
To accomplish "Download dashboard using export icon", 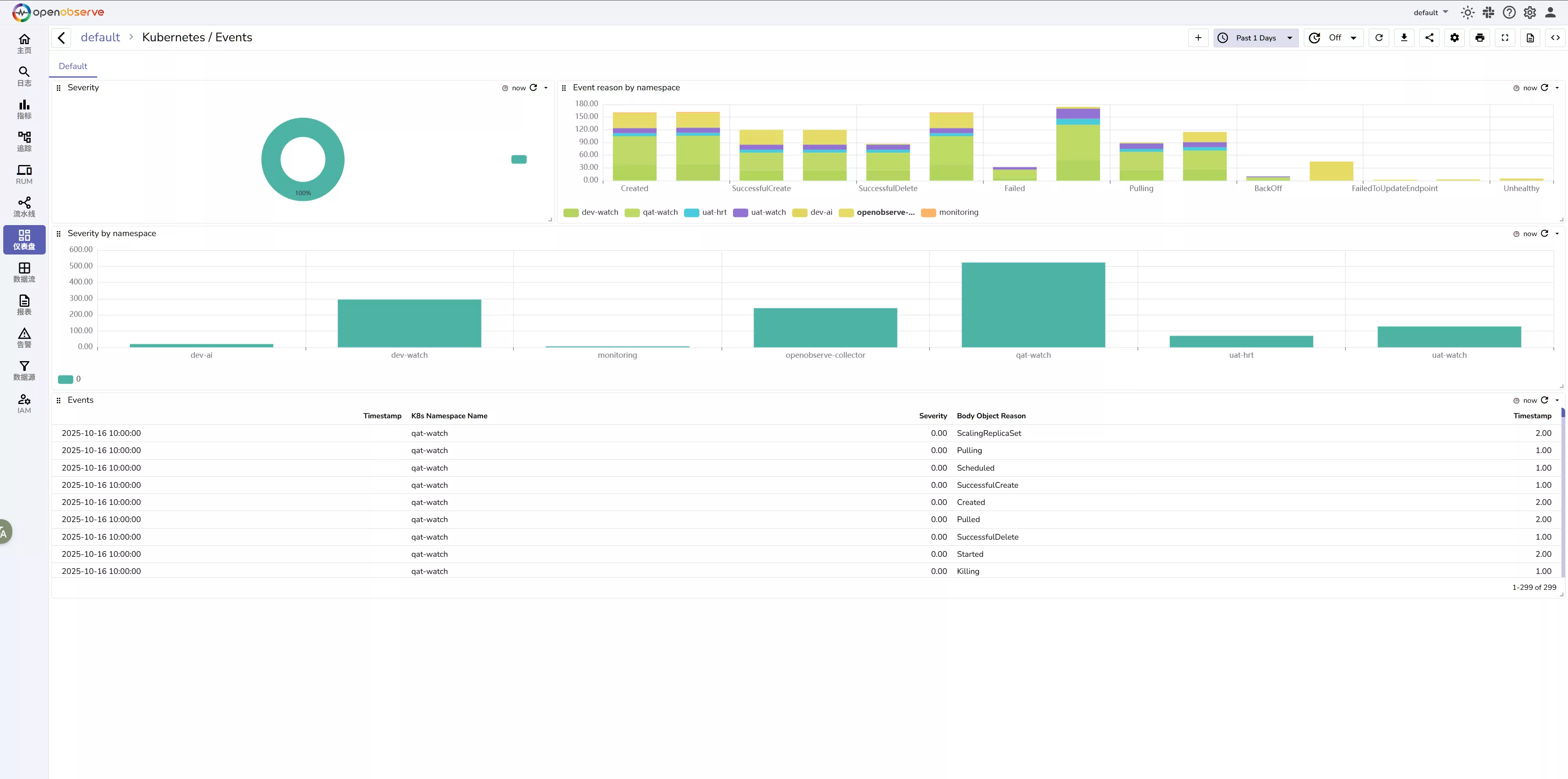I will [x=1404, y=38].
